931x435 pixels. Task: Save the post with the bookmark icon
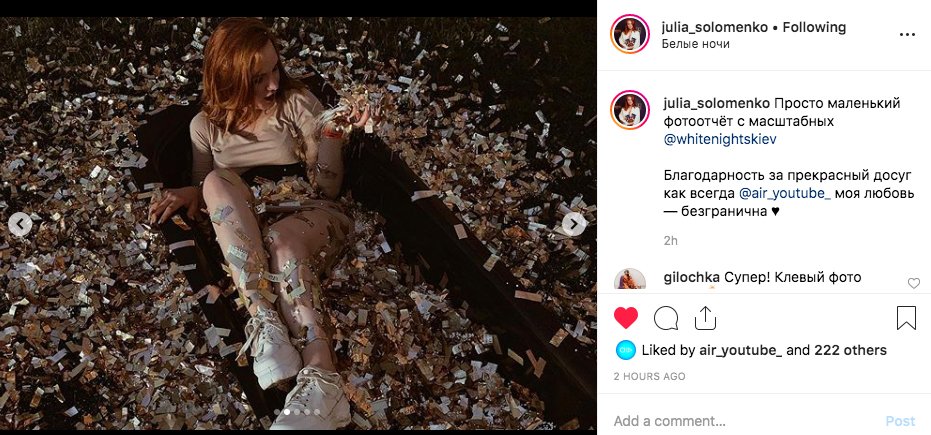pos(906,318)
